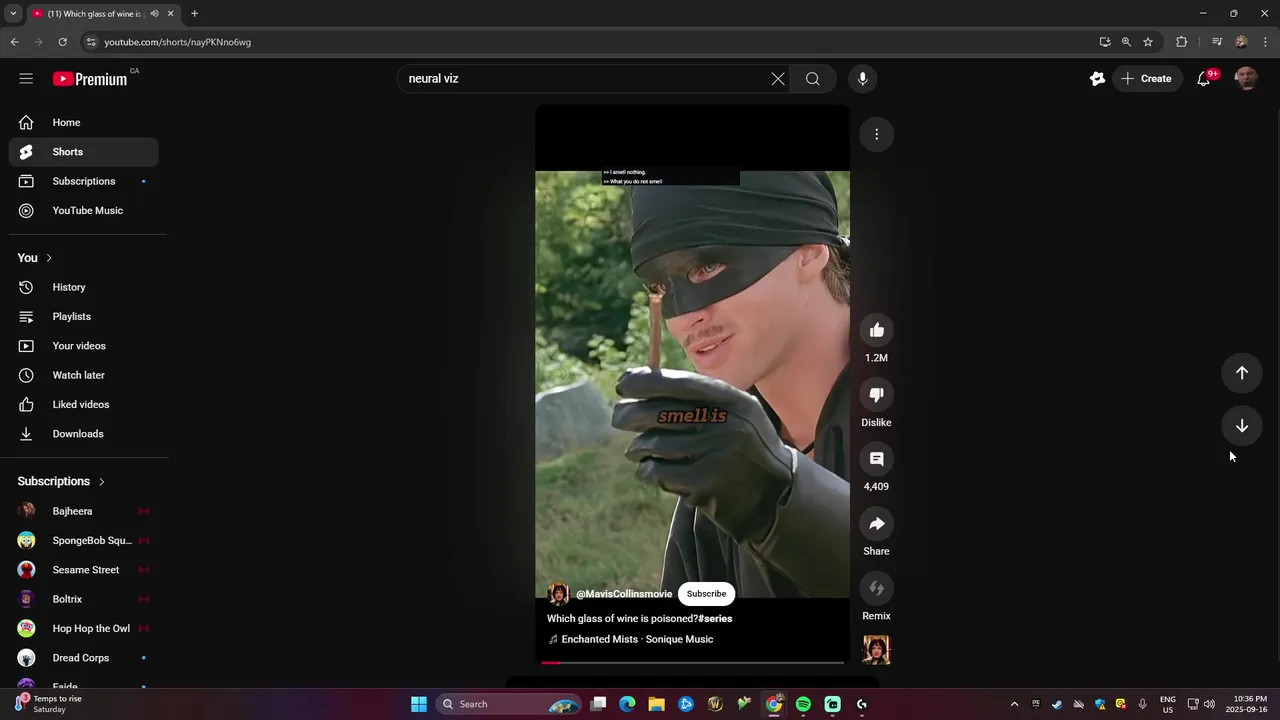This screenshot has height=720, width=1280.
Task: Open Watch later list
Action: (x=84, y=375)
